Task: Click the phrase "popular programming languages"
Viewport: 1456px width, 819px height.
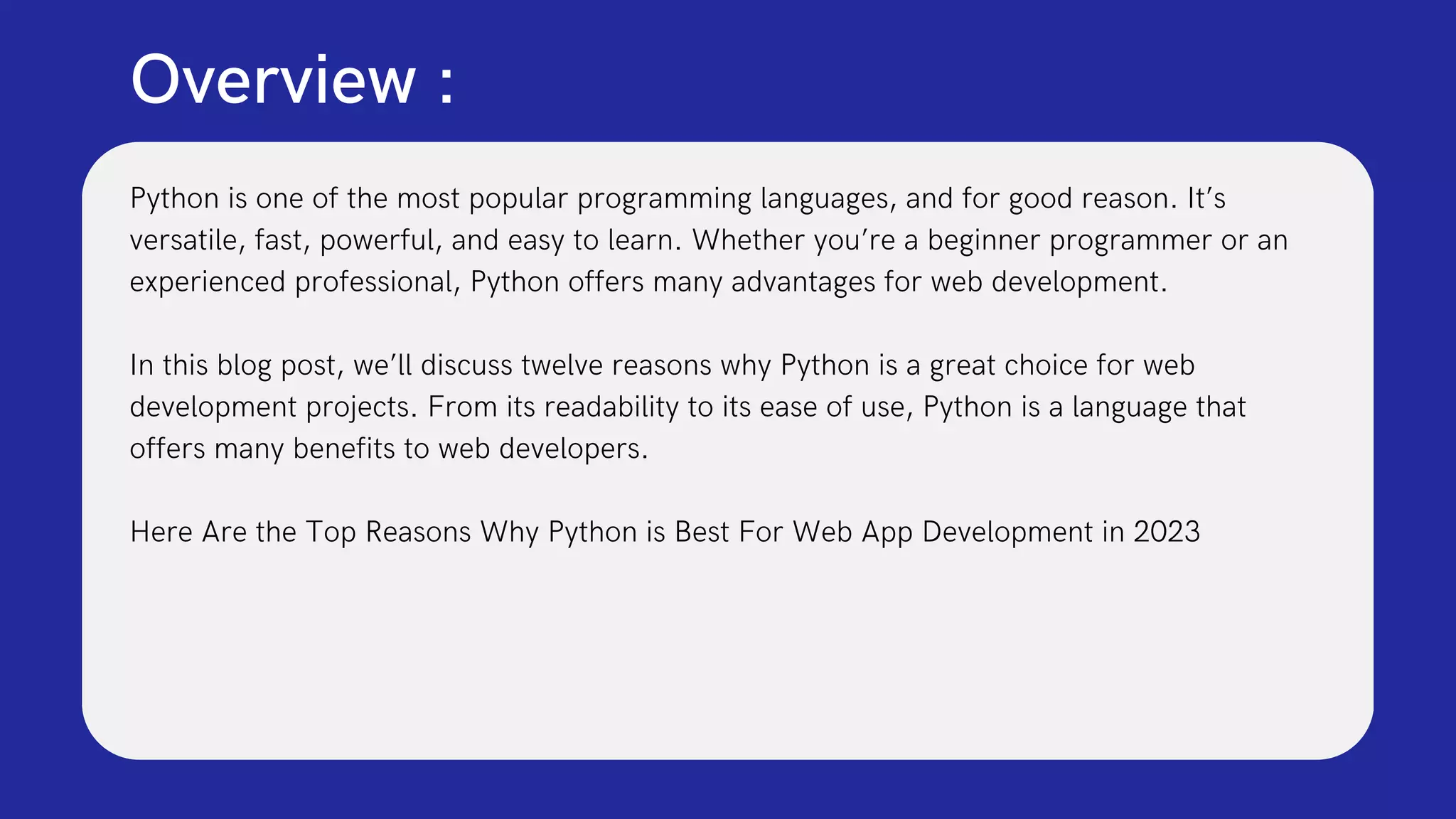Action: (x=680, y=198)
